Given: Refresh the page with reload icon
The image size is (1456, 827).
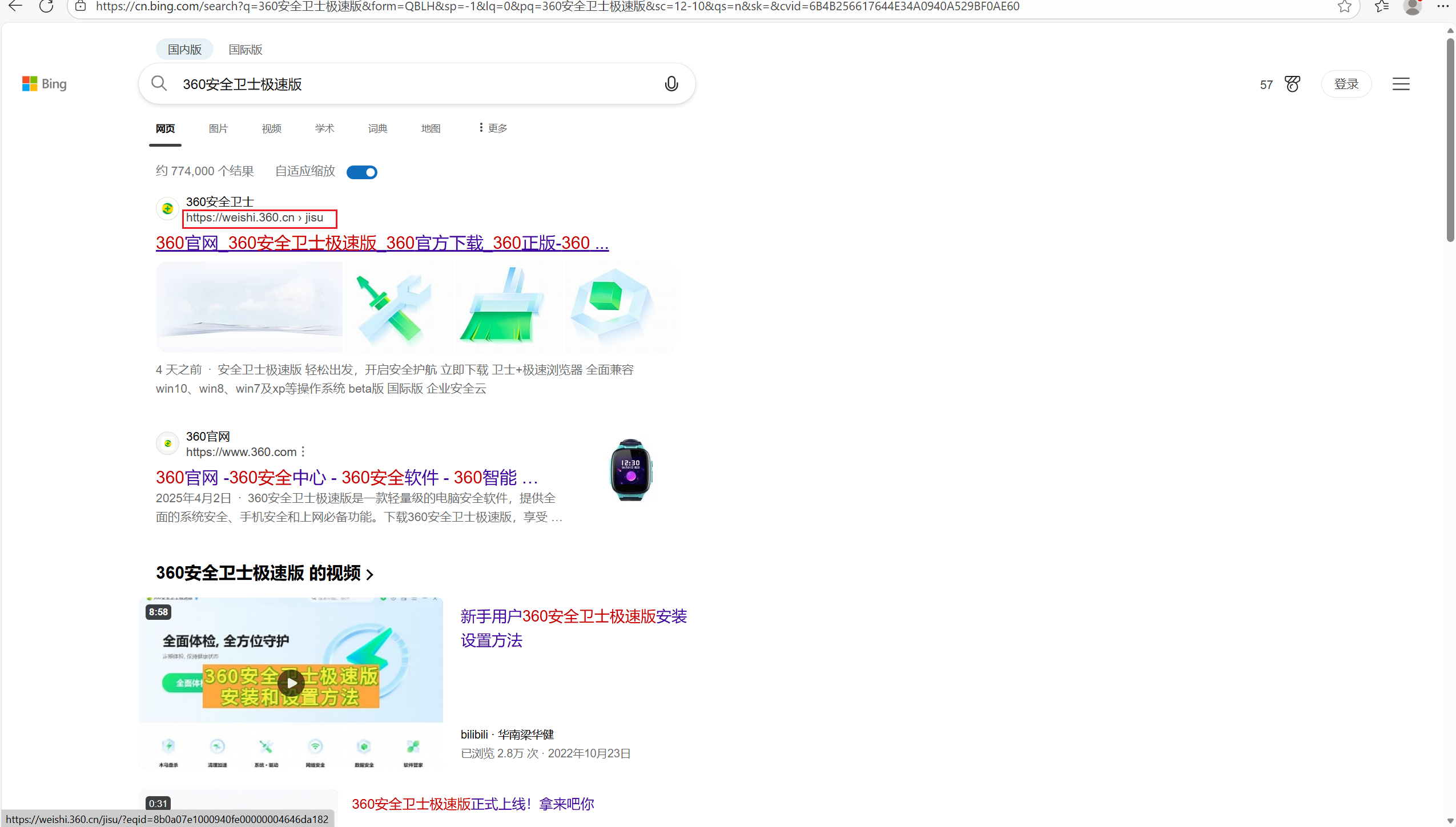Looking at the screenshot, I should click(46, 6).
